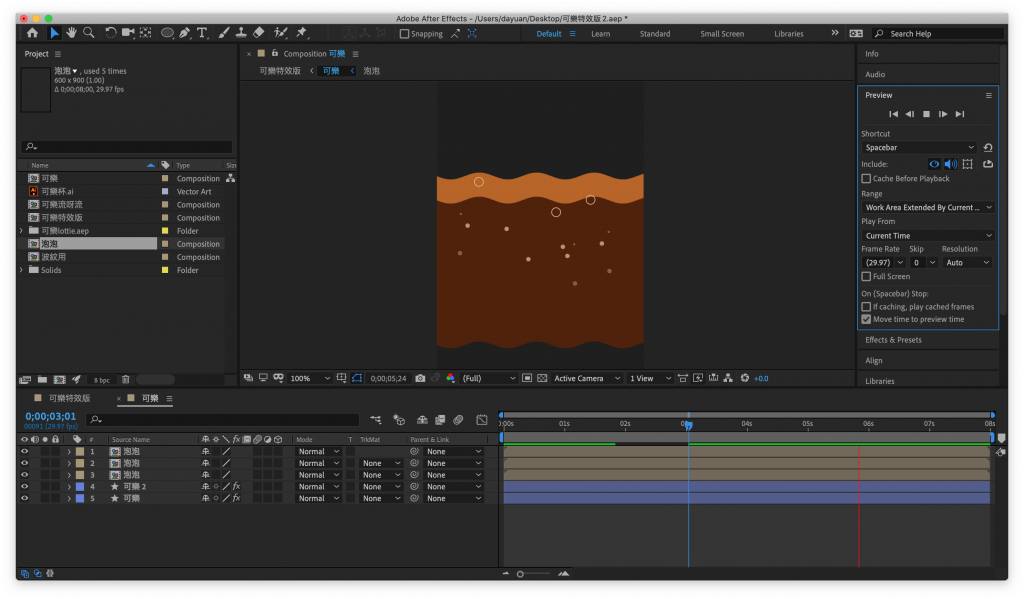Expand the Effects & Presets panel

[x=893, y=340]
